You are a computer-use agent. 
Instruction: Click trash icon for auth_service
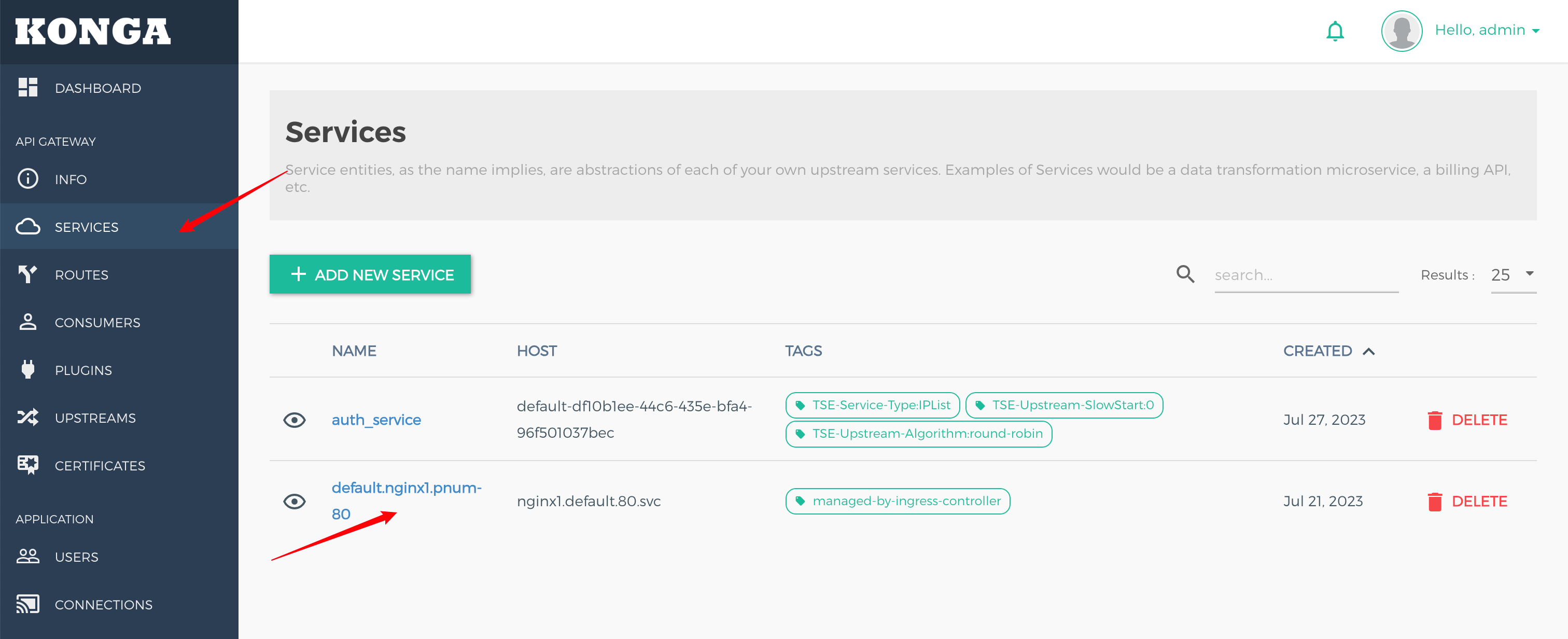1435,420
